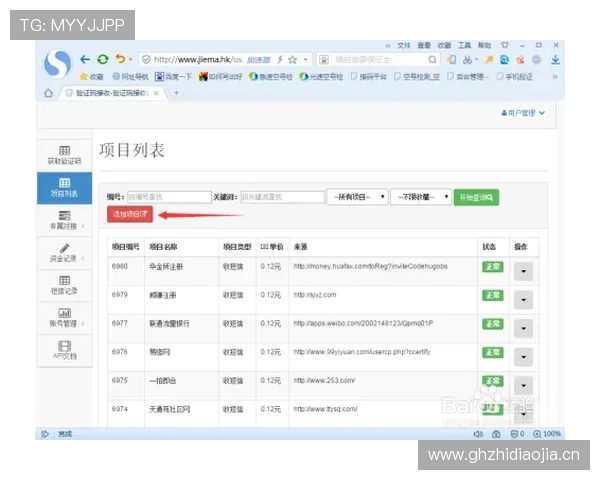Open action dropdown for project 6980
This screenshot has width=600, height=480.
(x=523, y=271)
